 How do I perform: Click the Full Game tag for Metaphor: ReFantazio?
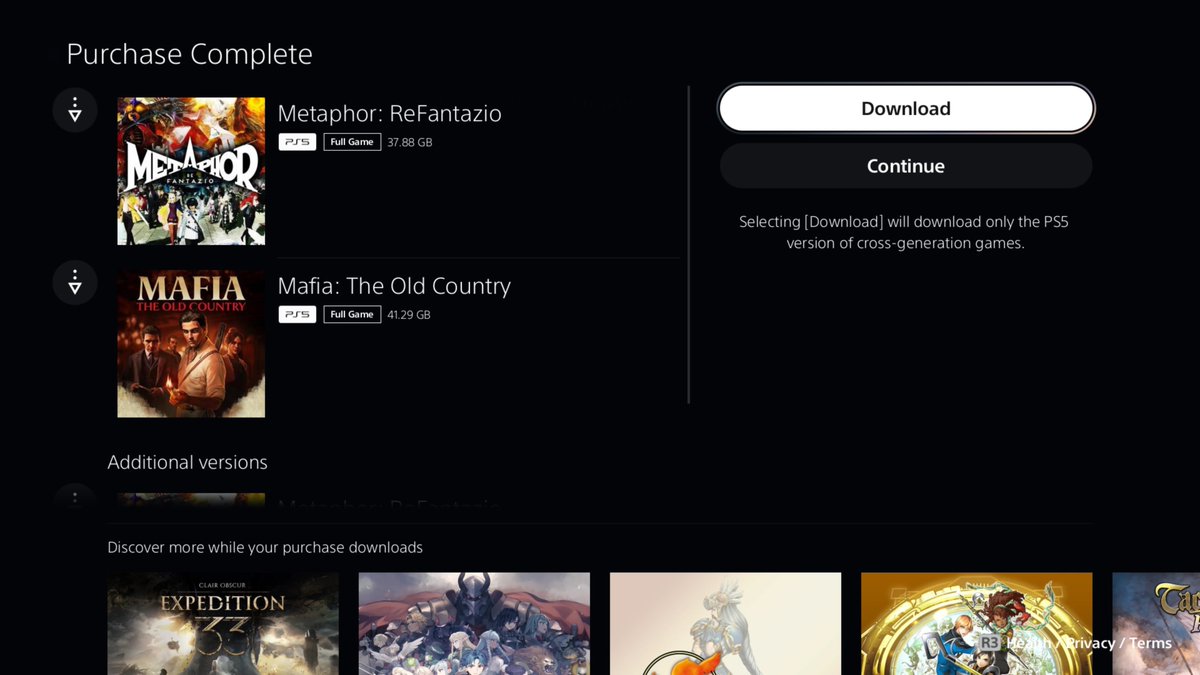coord(352,142)
